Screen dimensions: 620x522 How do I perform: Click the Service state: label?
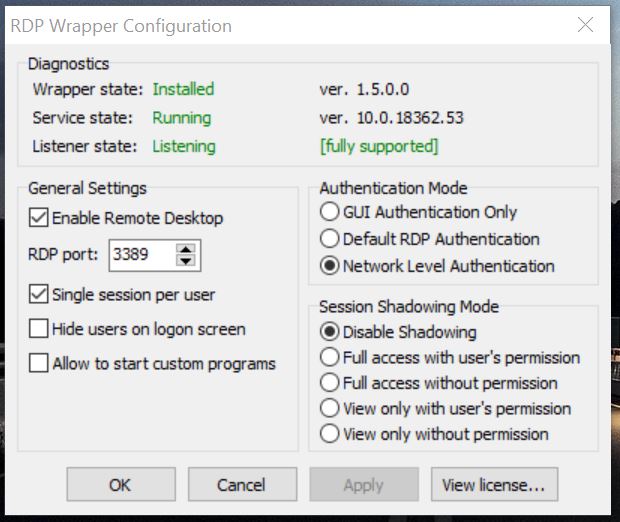tap(83, 118)
